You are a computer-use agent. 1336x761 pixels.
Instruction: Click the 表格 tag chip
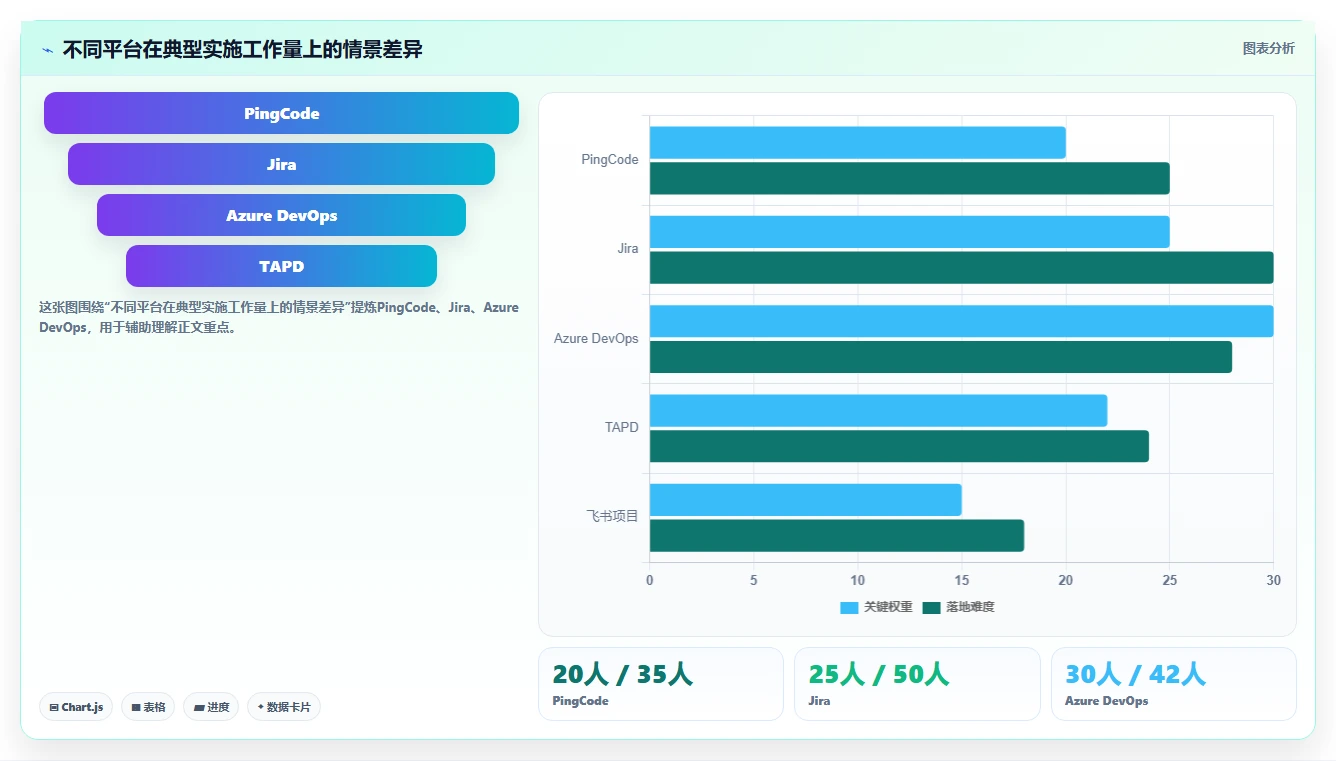[x=148, y=707]
